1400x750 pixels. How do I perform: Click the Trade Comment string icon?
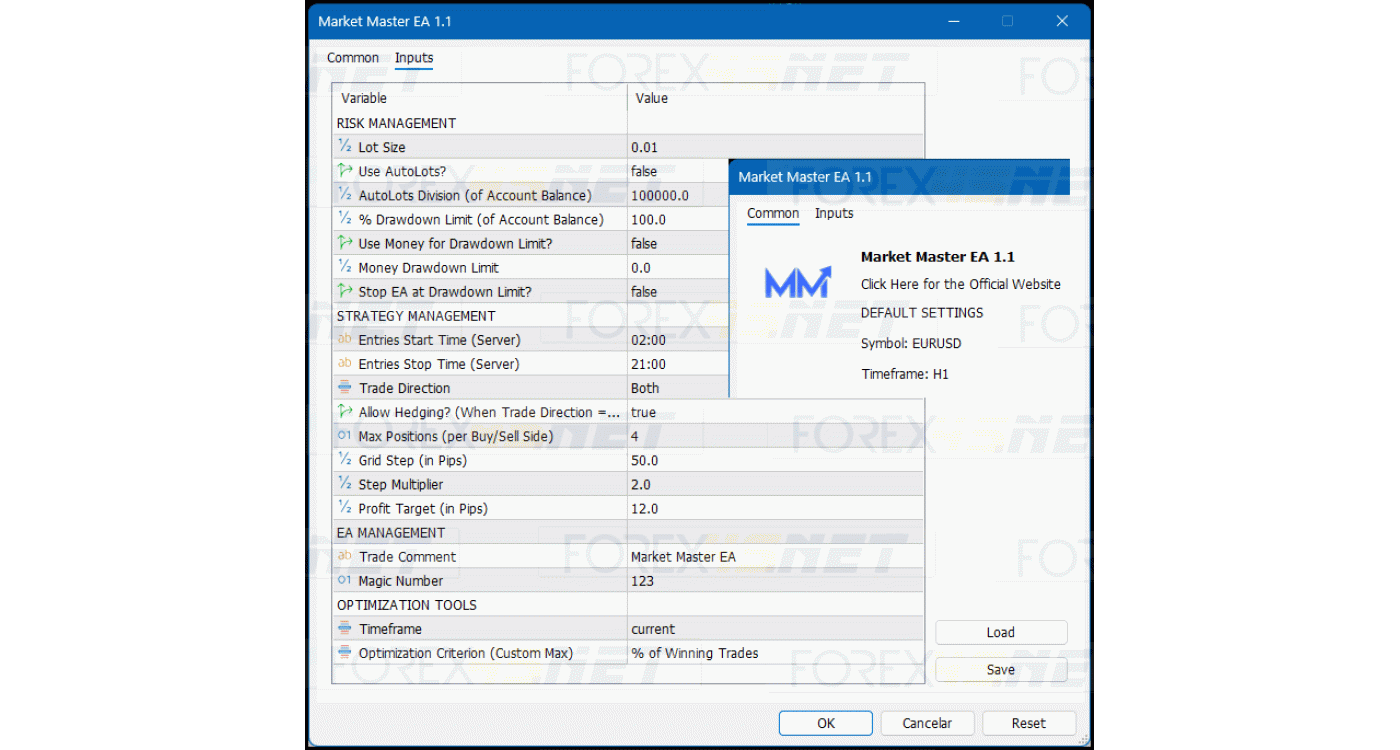(x=344, y=556)
